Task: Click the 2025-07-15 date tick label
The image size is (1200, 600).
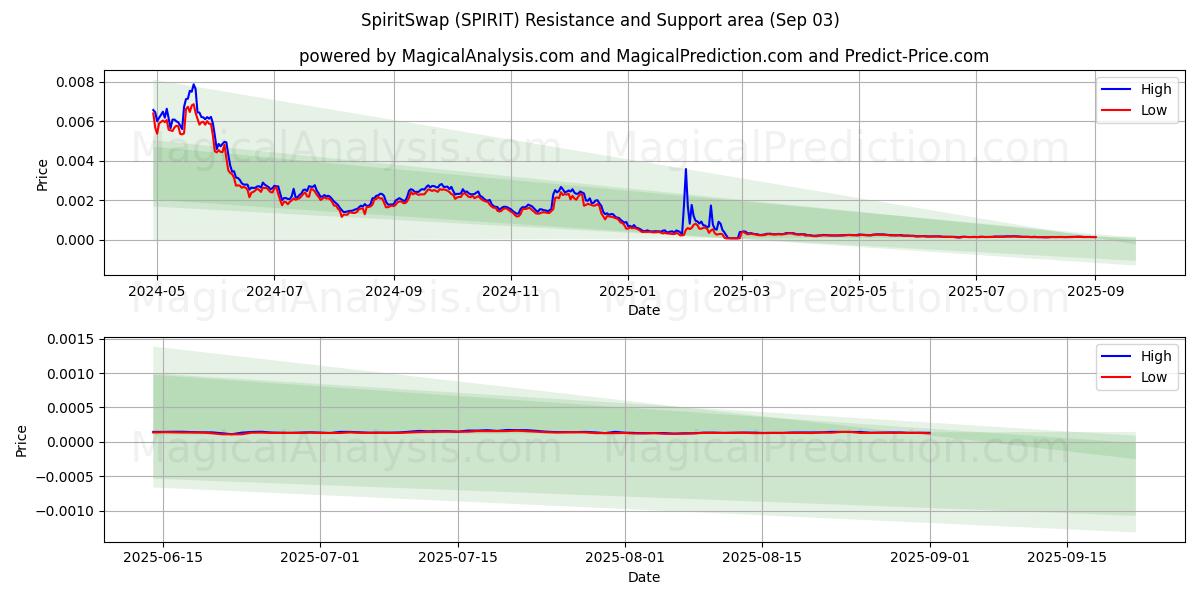Action: pyautogui.click(x=458, y=559)
